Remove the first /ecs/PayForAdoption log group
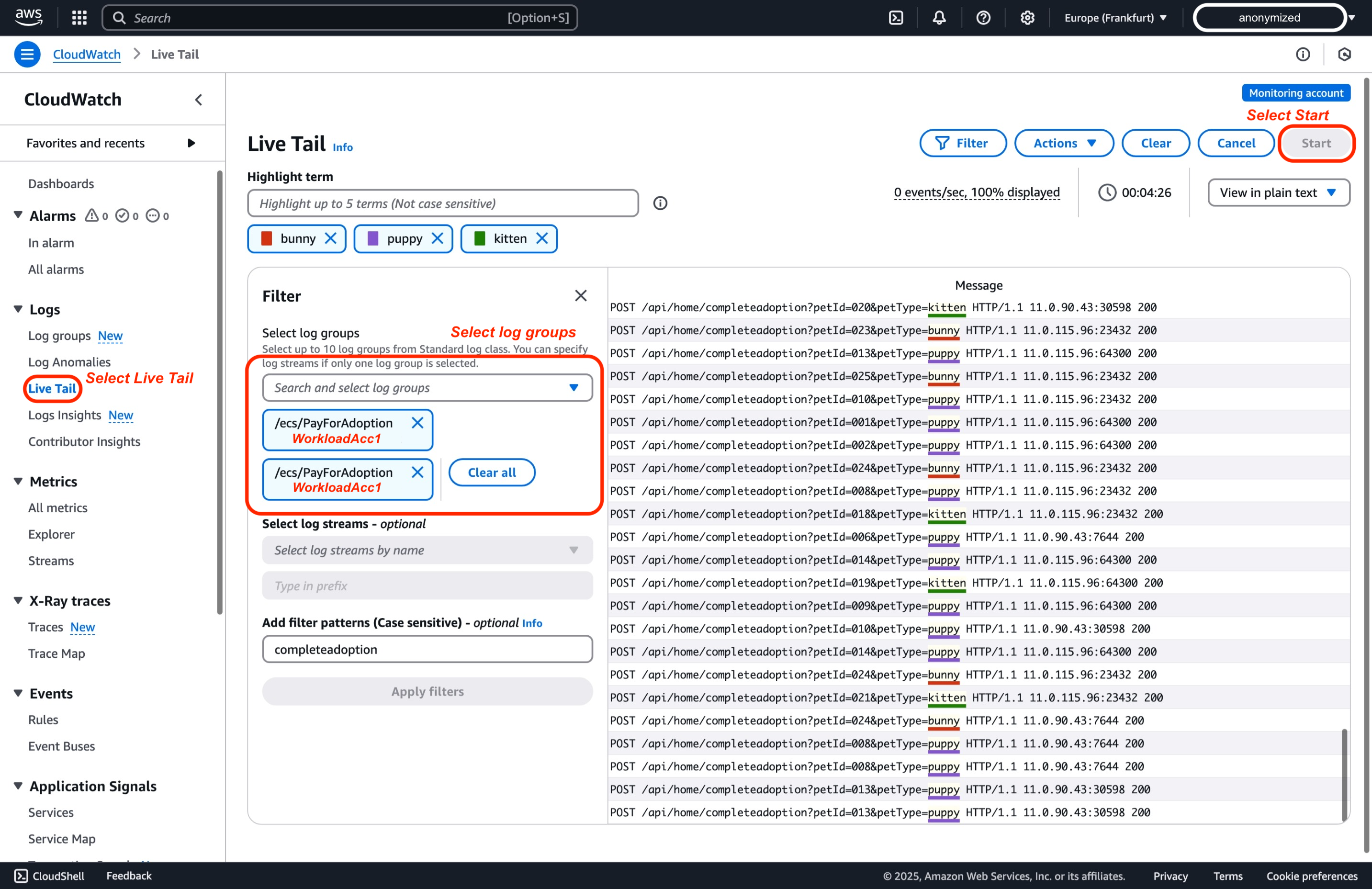1372x889 pixels. point(417,423)
